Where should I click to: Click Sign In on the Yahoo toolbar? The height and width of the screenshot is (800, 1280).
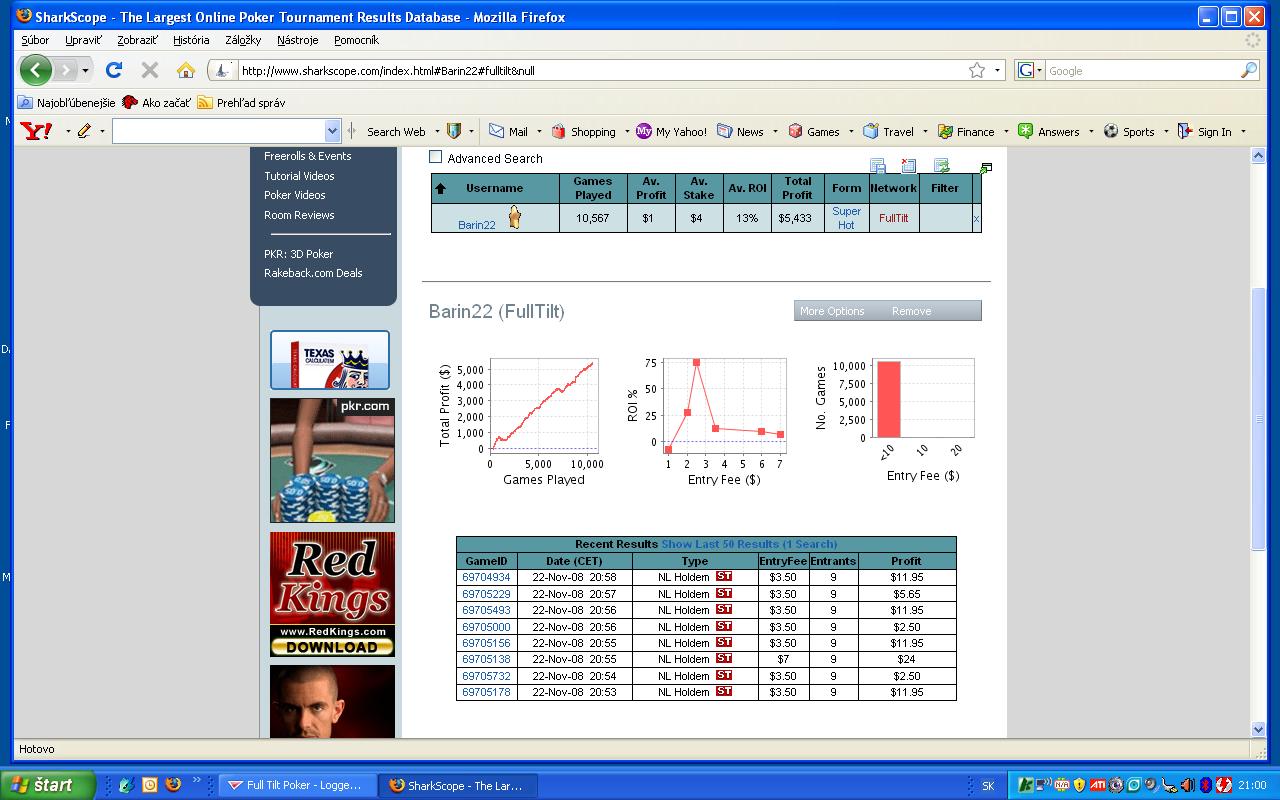pos(1204,131)
